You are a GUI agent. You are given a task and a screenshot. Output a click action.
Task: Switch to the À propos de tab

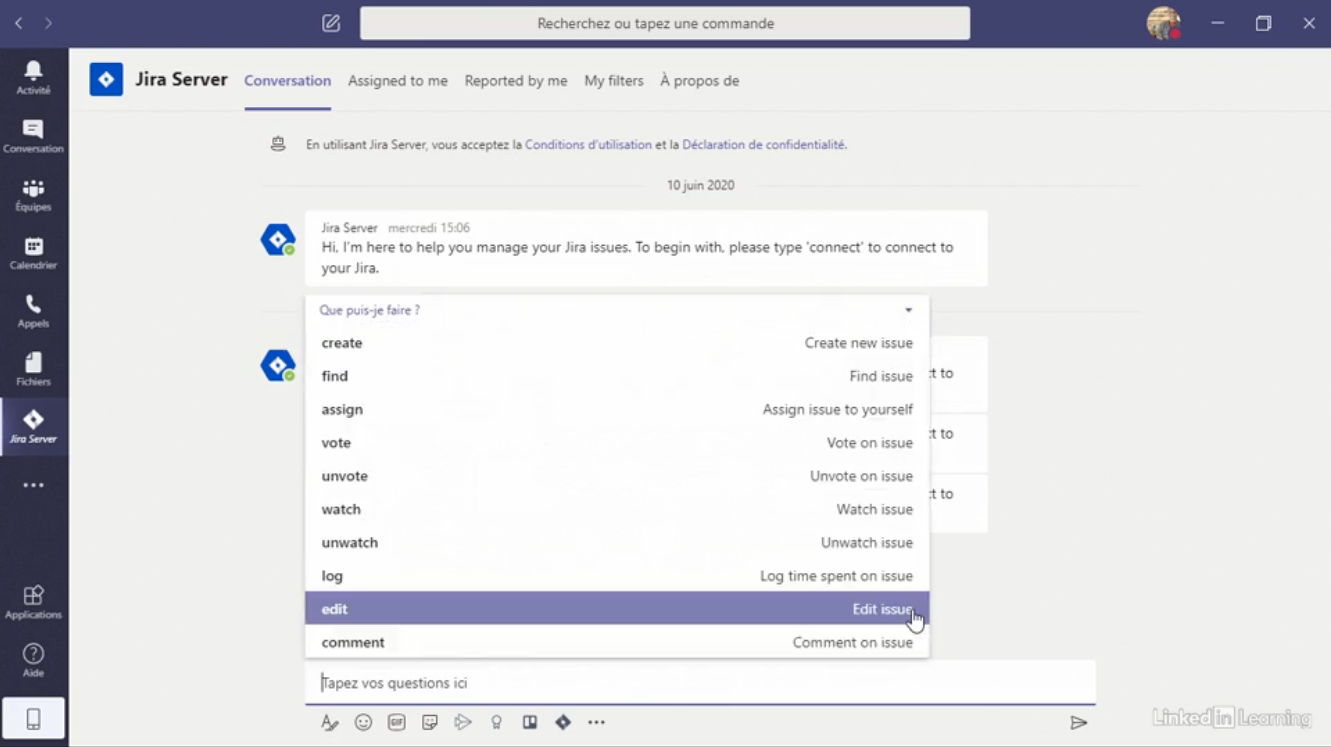click(x=700, y=81)
